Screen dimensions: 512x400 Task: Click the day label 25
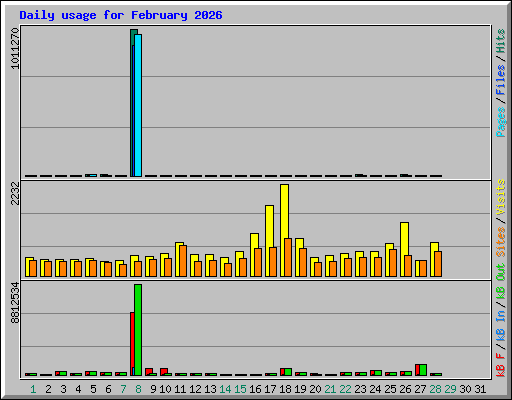pos(390,389)
